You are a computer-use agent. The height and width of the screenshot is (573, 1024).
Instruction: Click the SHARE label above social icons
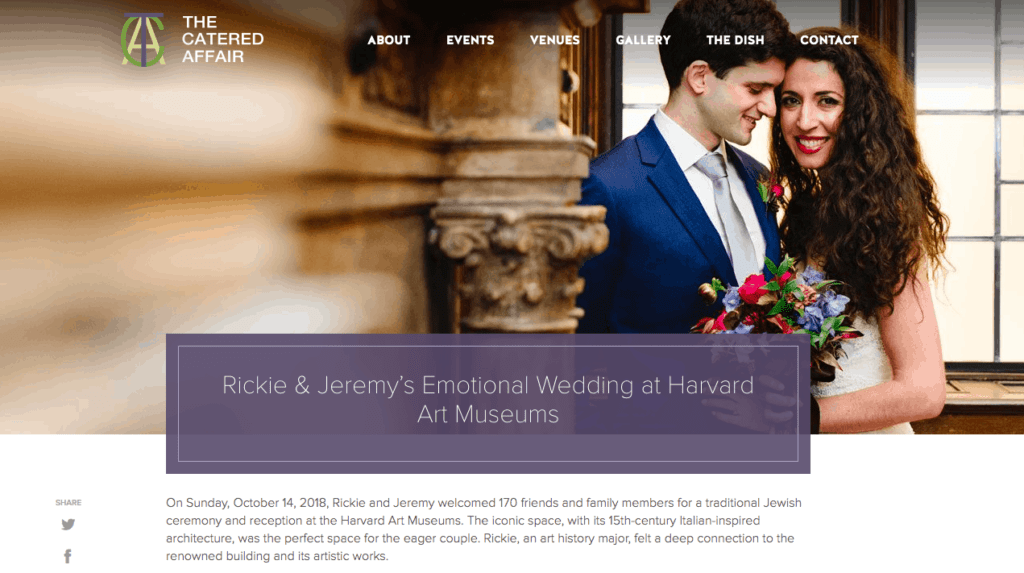[x=68, y=502]
